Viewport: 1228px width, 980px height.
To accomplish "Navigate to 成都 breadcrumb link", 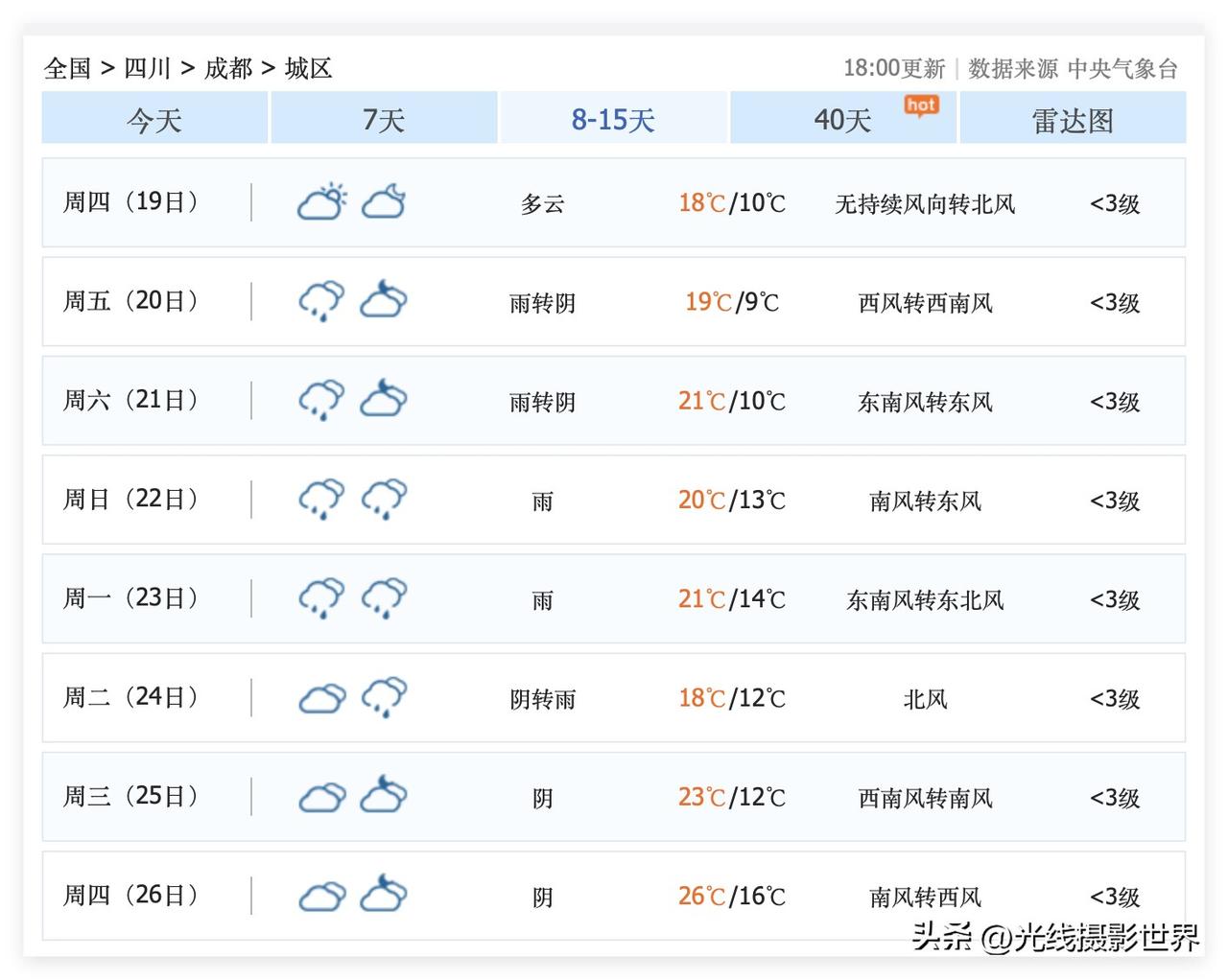I will click(228, 68).
